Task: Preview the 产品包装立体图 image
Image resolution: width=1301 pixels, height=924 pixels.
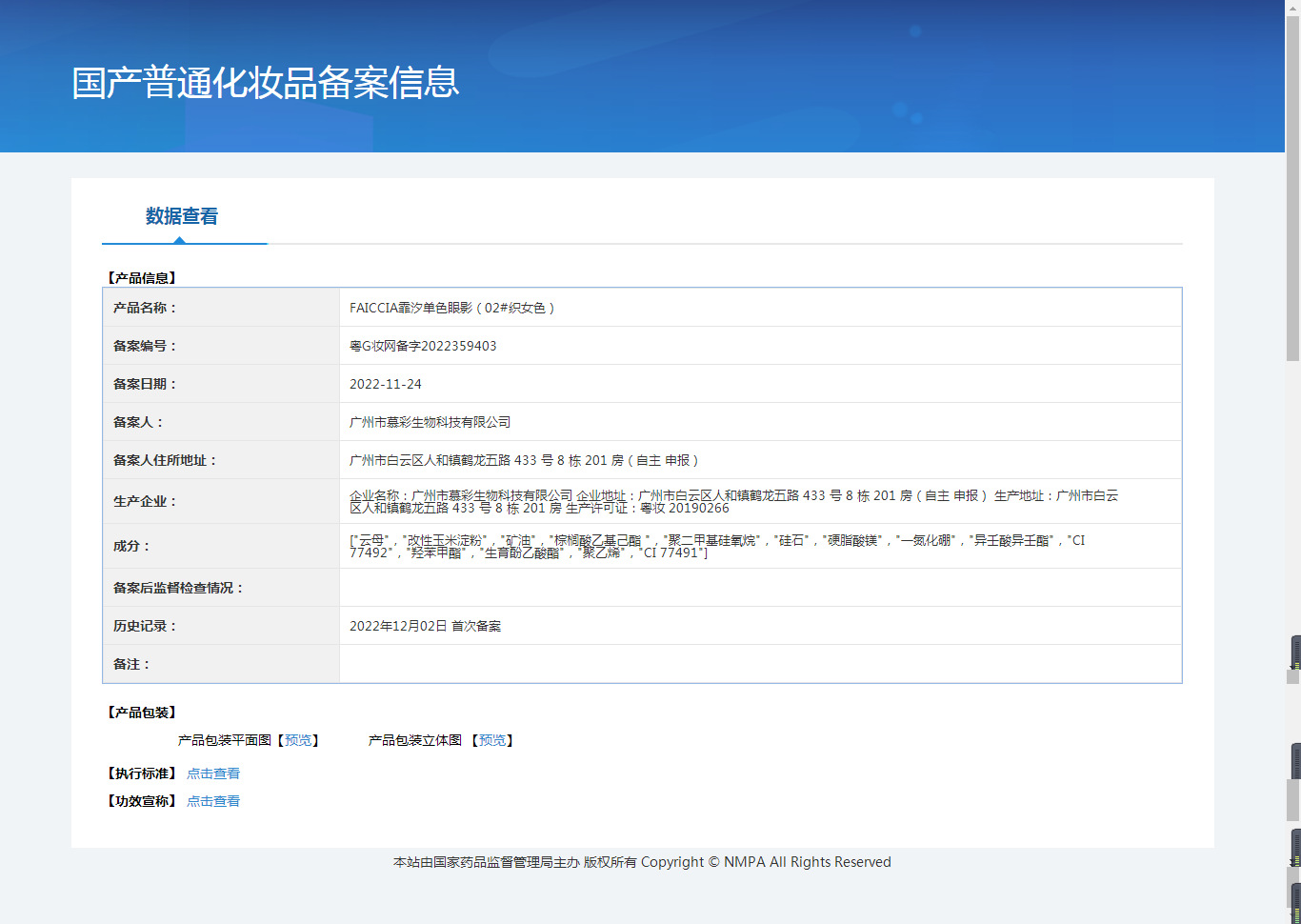Action: [492, 740]
